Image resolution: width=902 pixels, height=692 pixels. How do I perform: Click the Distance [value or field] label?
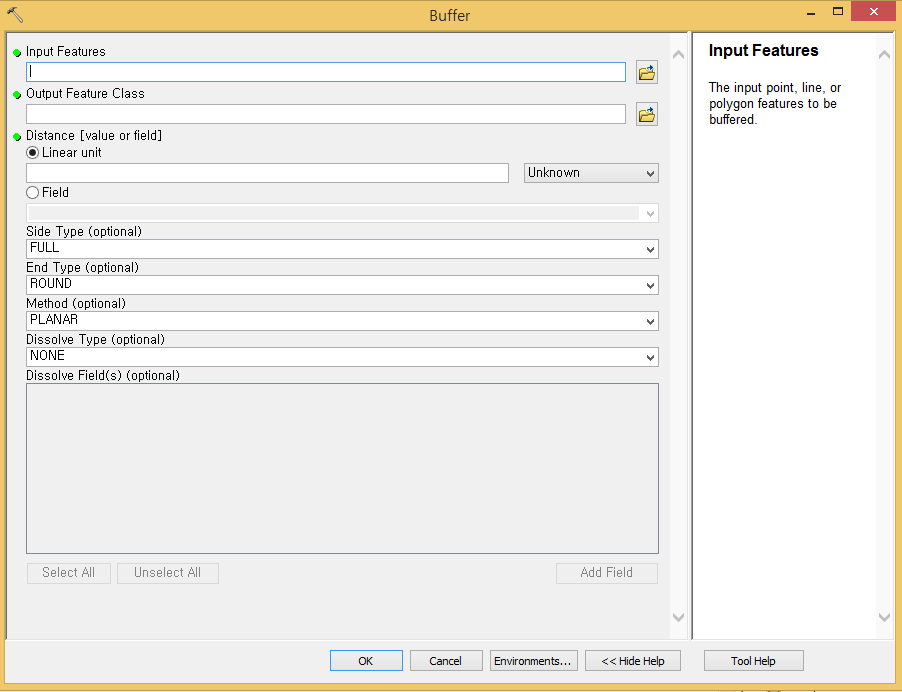[x=94, y=136]
